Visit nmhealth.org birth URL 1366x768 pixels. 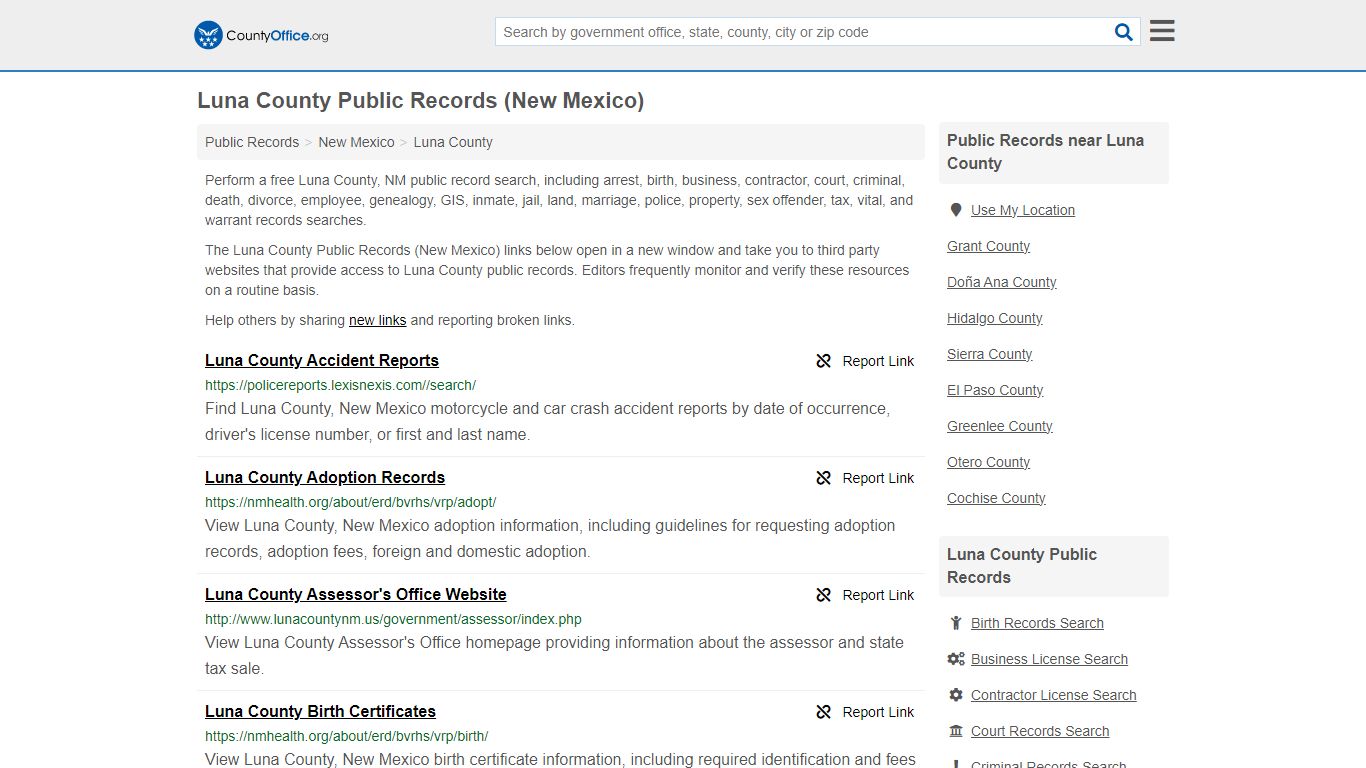click(x=346, y=736)
